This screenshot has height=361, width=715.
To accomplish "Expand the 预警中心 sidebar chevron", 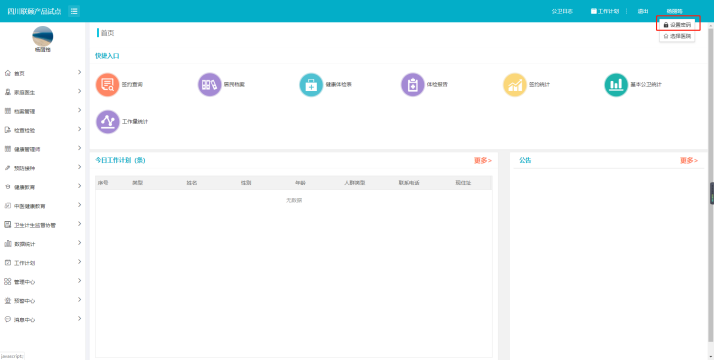I will tap(79, 299).
